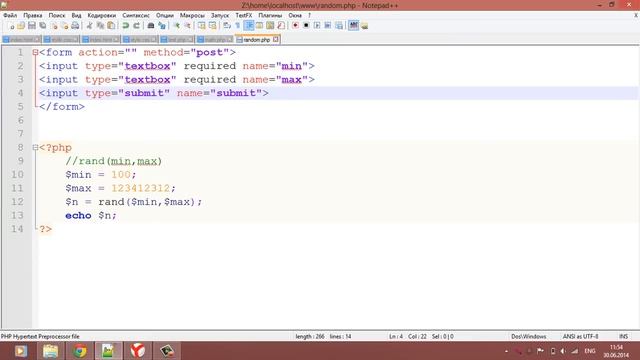Toggle the Document Map toolbar icon
Viewport: 640px width, 360px height.
270,26
